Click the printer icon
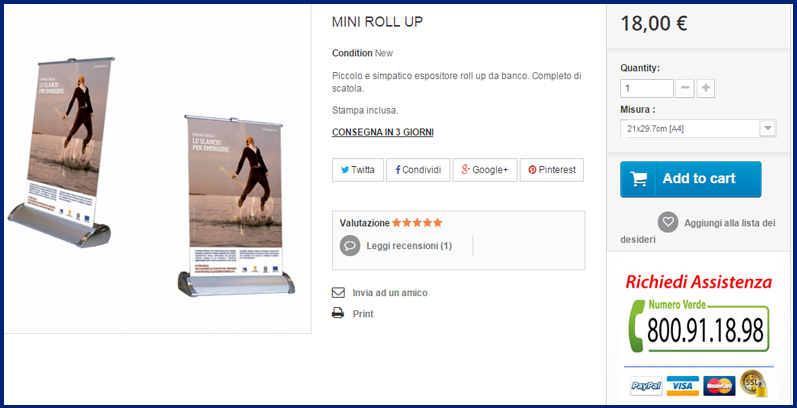 (x=338, y=313)
